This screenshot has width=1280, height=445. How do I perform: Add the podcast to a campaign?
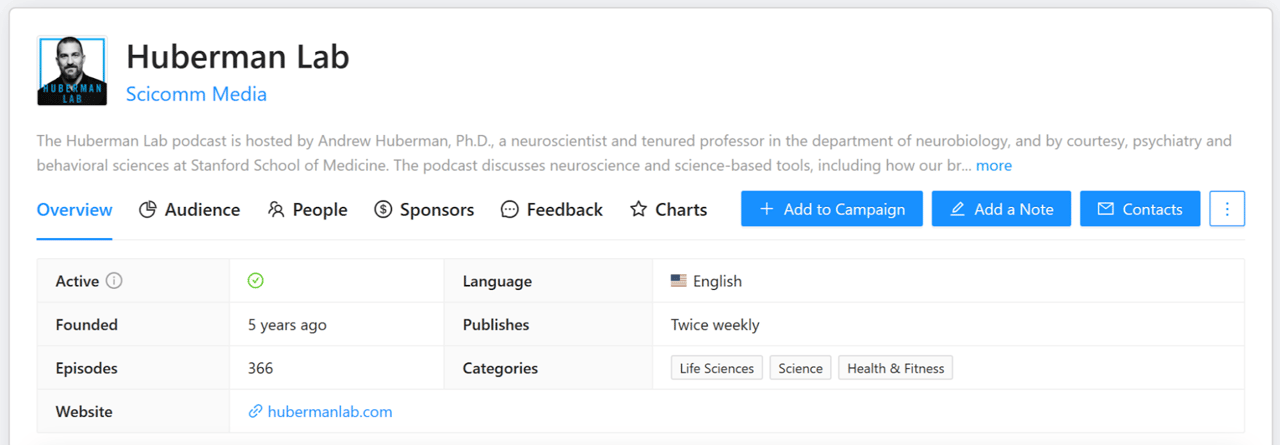click(x=832, y=209)
